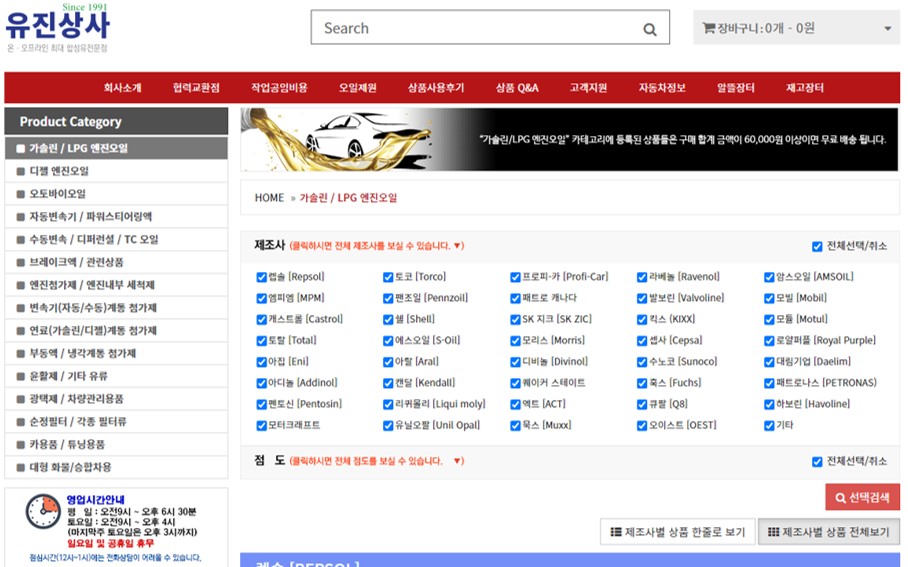Uncheck the 캐스트롤 [Castrol] checkbox
Viewport: 908px width, 567px height.
click(x=261, y=320)
